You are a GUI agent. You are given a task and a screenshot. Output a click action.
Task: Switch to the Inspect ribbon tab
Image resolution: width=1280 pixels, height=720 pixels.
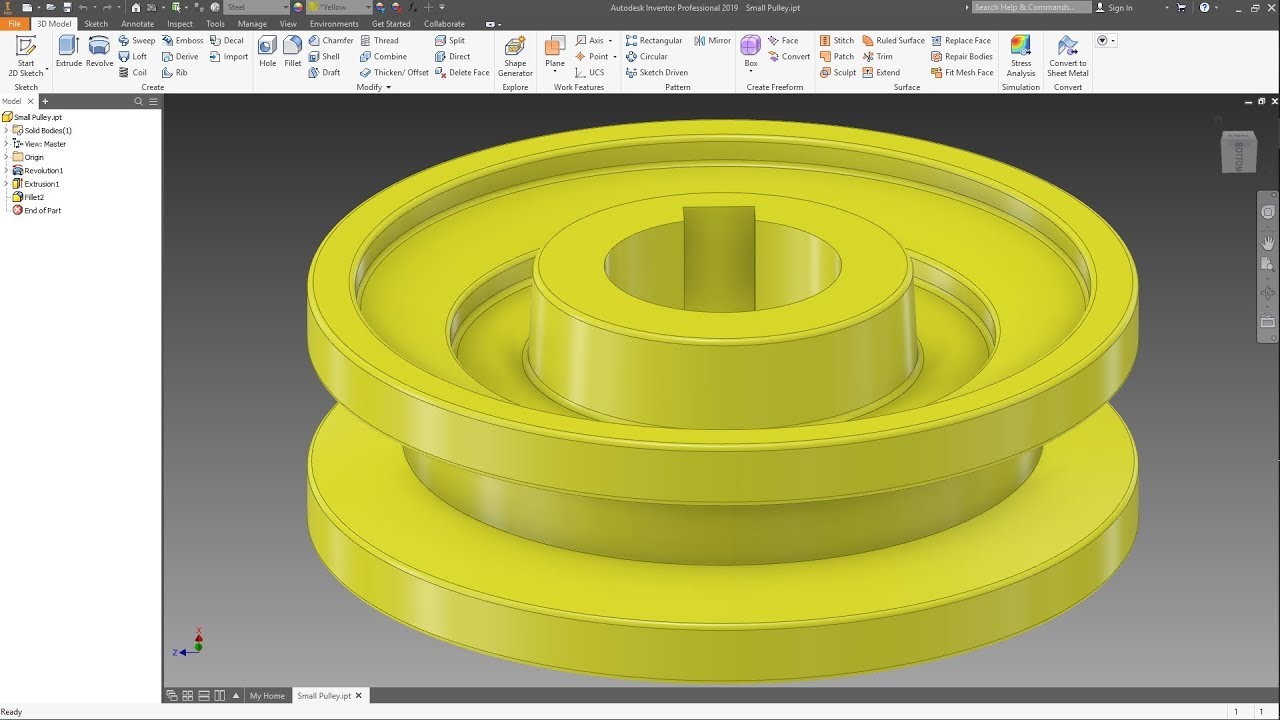tap(180, 24)
